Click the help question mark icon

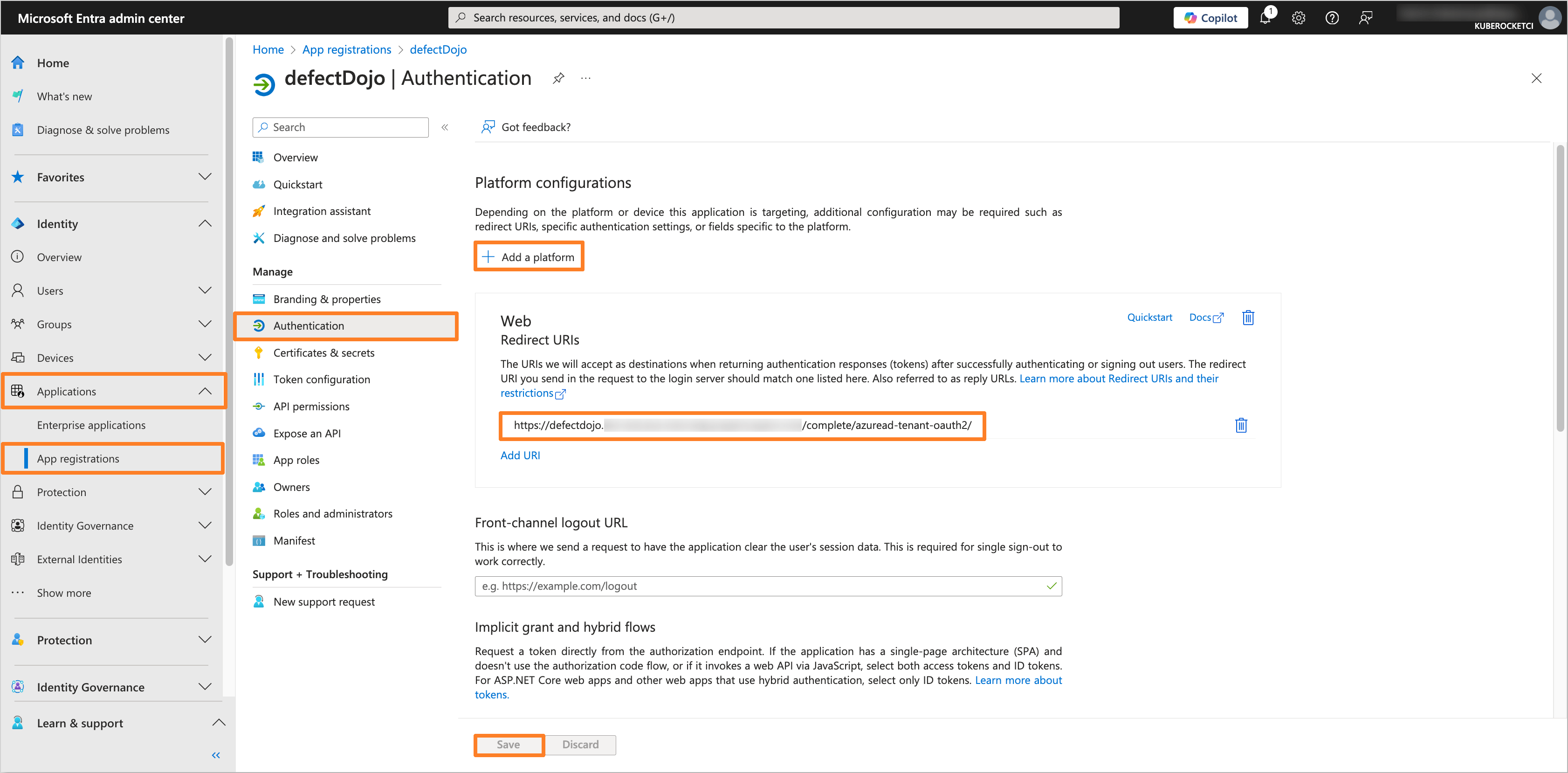(x=1332, y=18)
